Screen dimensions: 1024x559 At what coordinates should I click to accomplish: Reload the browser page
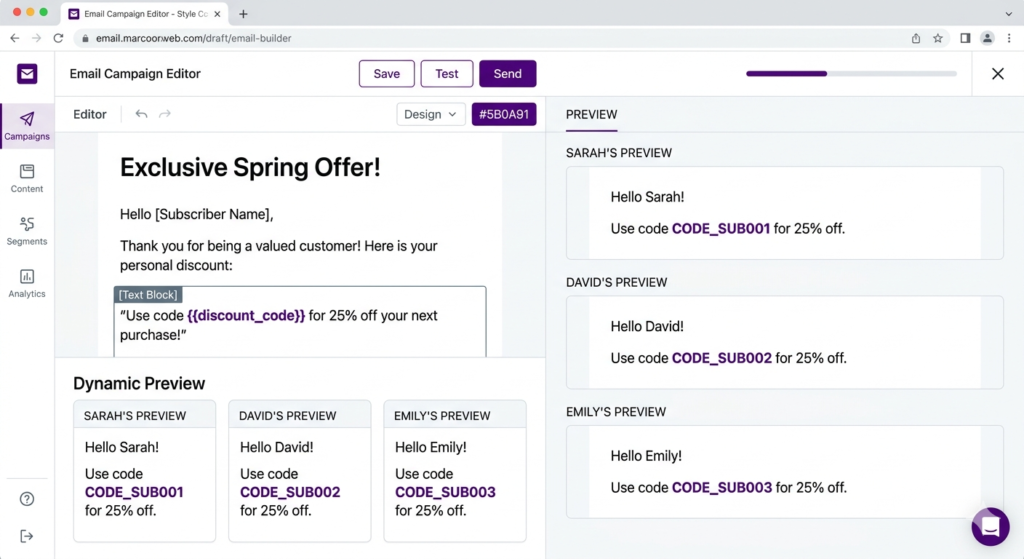click(58, 38)
